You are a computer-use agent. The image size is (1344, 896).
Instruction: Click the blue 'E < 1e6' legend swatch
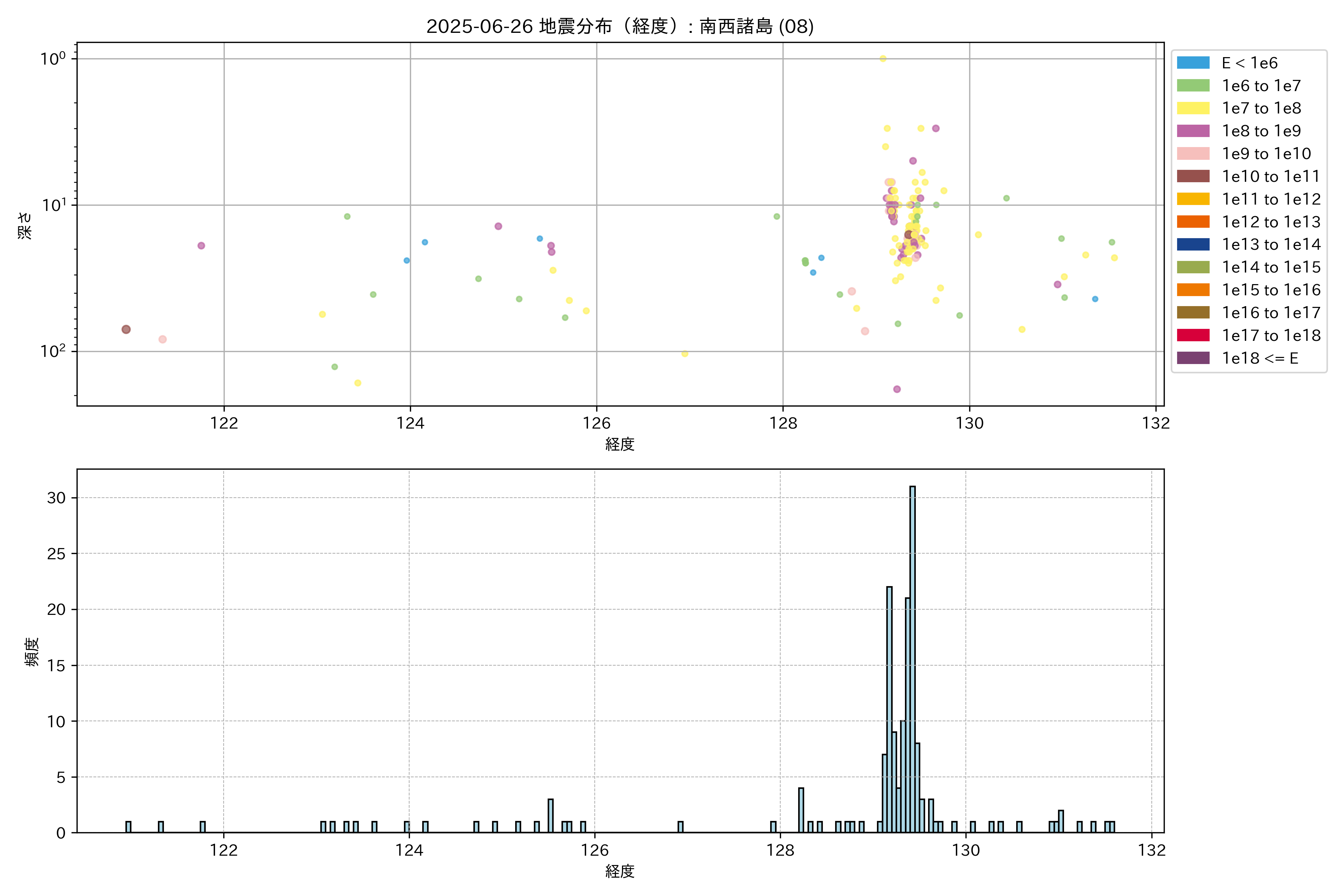tap(1193, 63)
